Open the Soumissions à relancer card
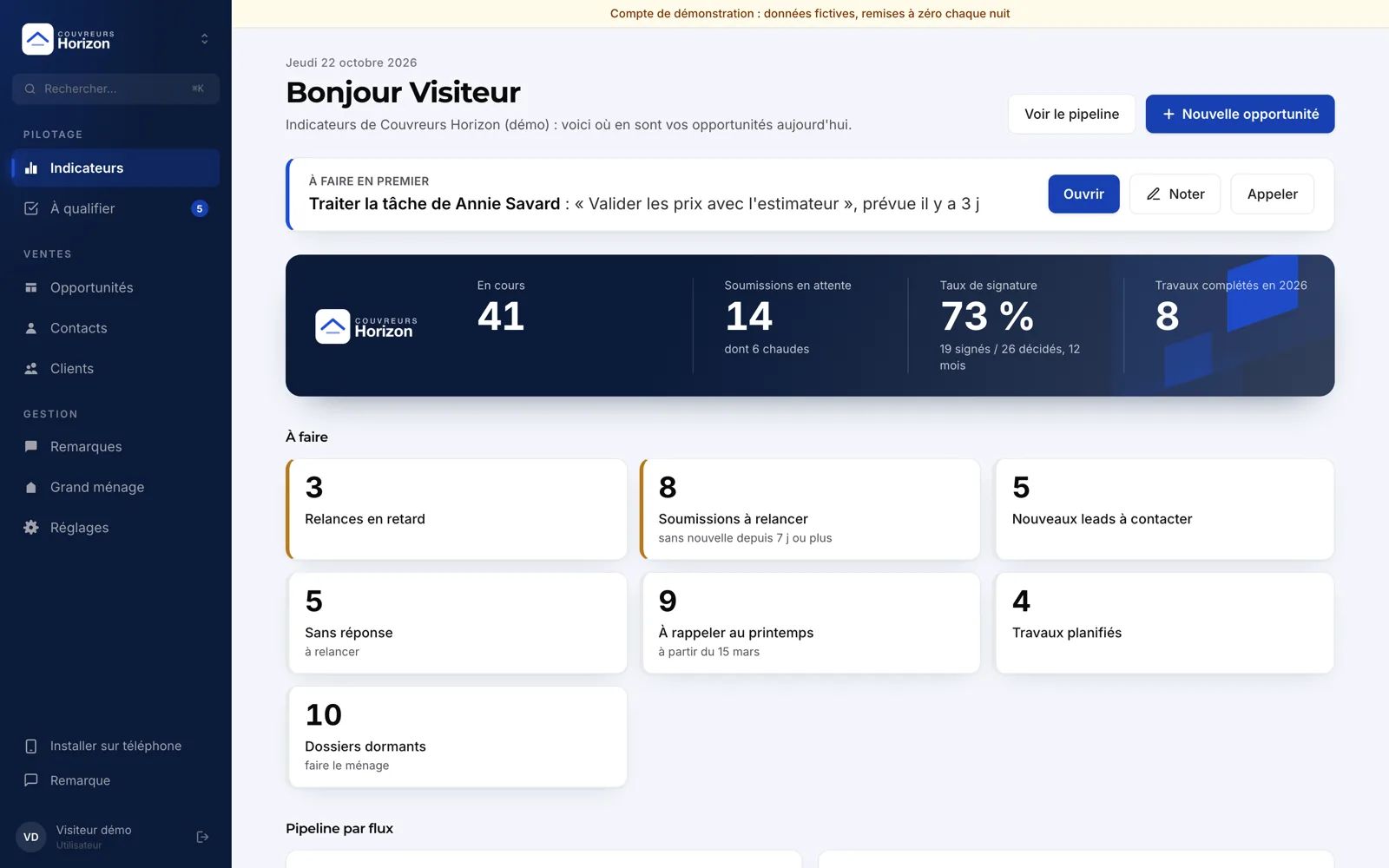Viewport: 1389px width, 868px height. (810, 510)
